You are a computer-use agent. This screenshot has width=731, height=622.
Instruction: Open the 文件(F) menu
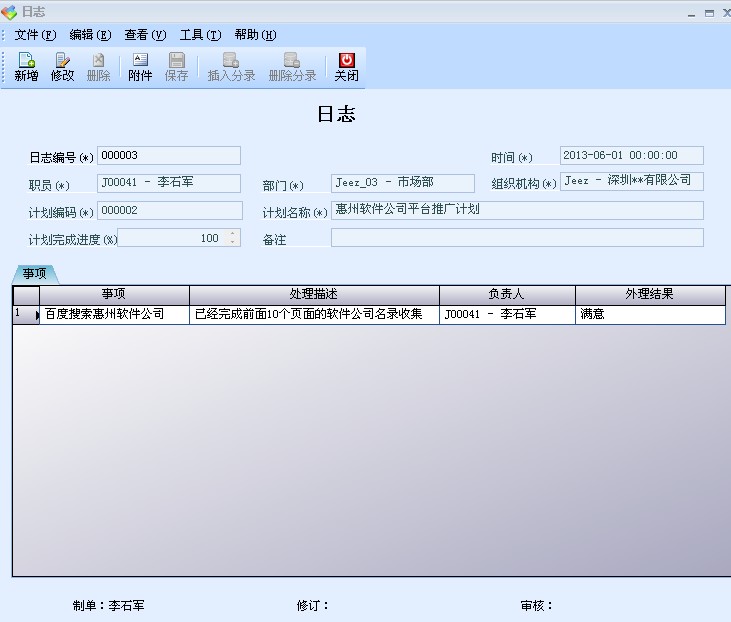point(35,35)
